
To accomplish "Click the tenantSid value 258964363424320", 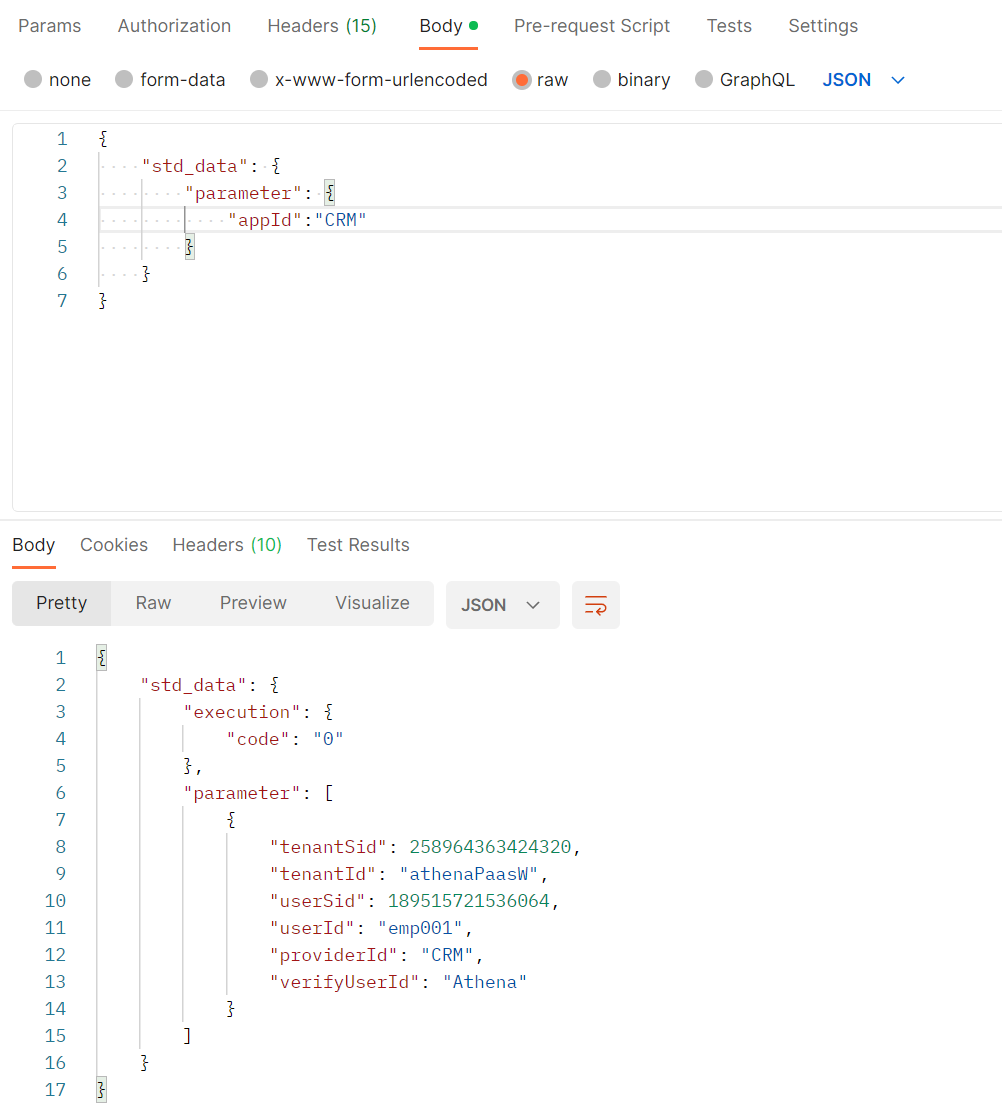I will coord(490,847).
